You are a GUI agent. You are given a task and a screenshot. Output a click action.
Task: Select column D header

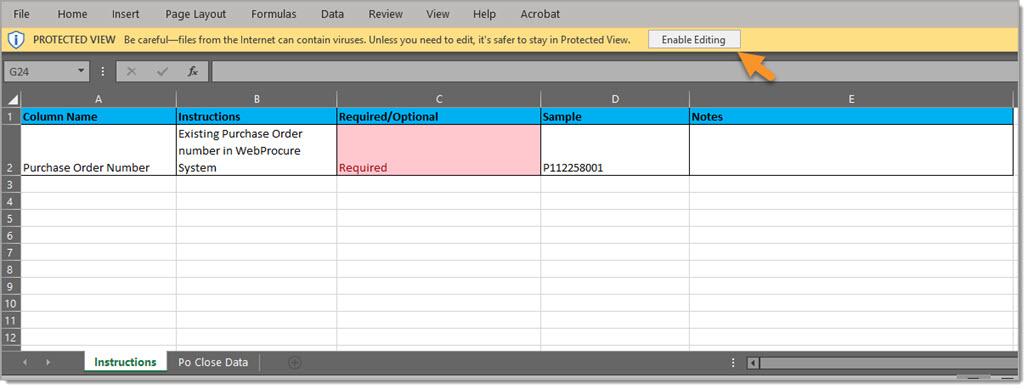coord(615,99)
